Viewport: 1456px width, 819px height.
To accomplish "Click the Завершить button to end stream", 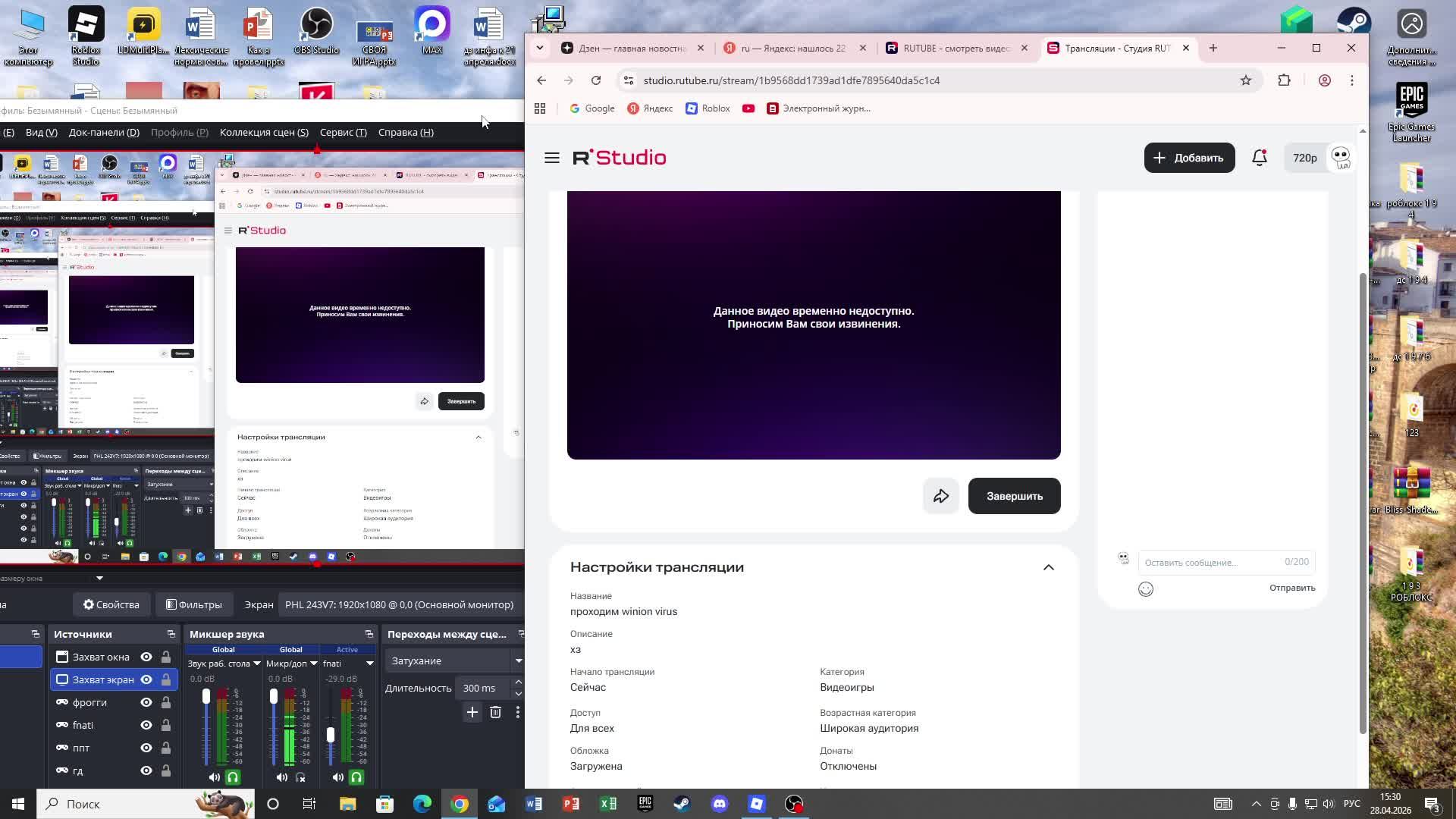I will point(1014,496).
